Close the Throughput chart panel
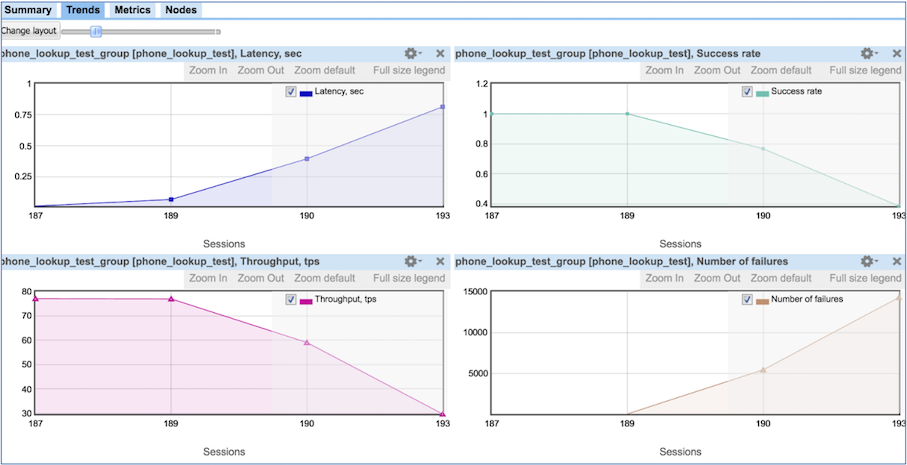This screenshot has width=907, height=465. point(440,261)
